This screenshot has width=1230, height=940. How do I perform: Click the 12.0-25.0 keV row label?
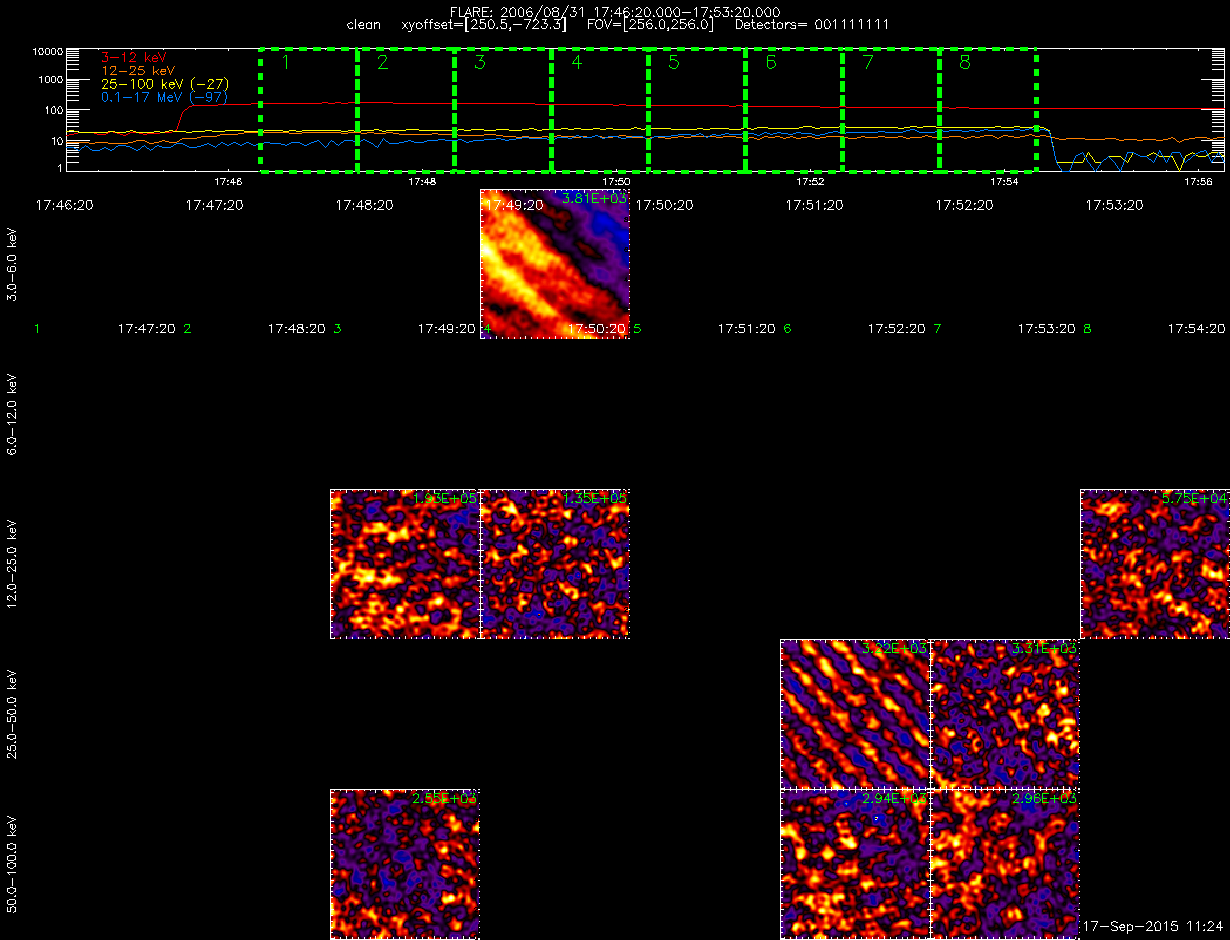pyautogui.click(x=12, y=565)
